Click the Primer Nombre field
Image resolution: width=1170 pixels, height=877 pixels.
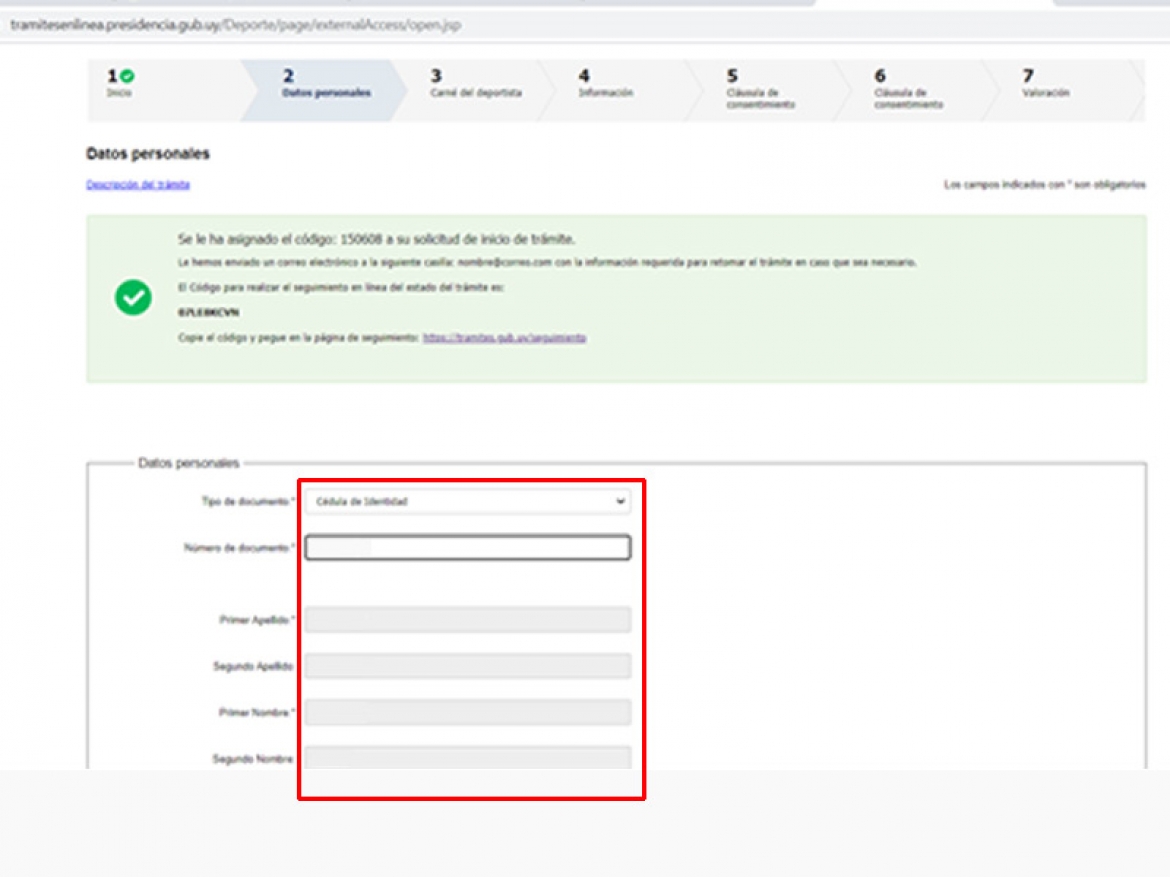click(x=467, y=712)
